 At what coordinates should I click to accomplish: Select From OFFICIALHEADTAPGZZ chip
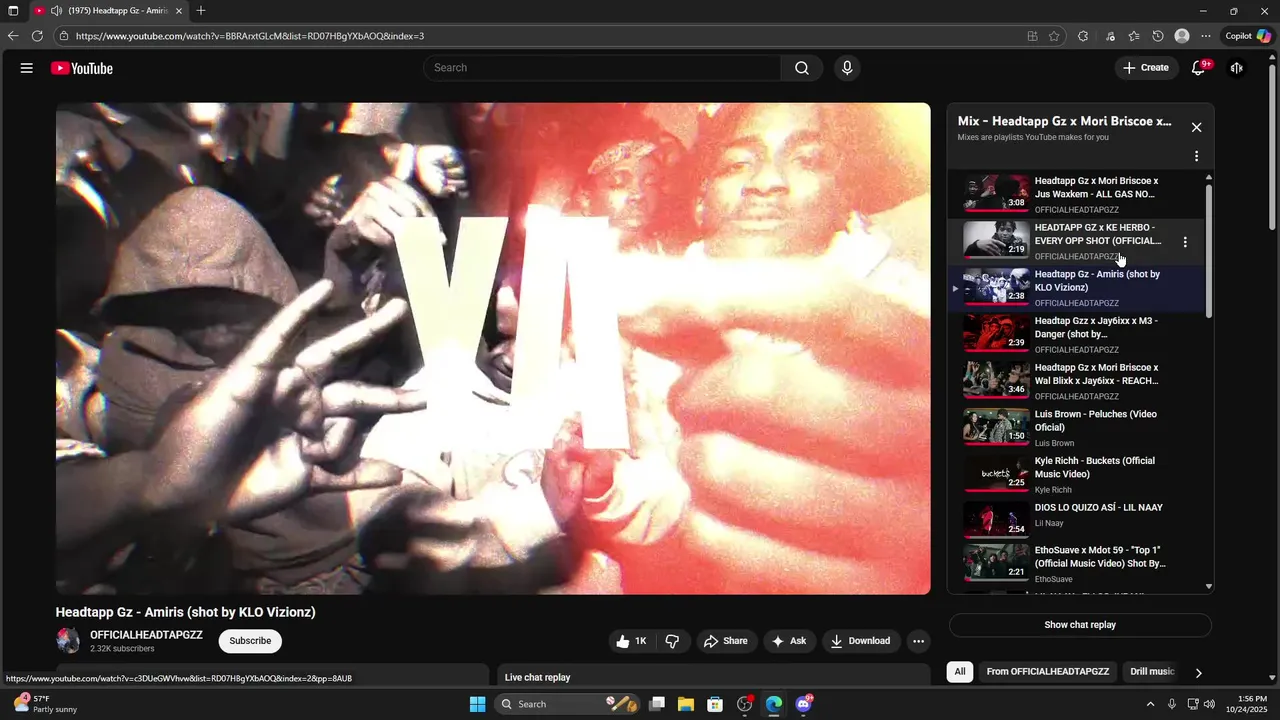pyautogui.click(x=1048, y=672)
